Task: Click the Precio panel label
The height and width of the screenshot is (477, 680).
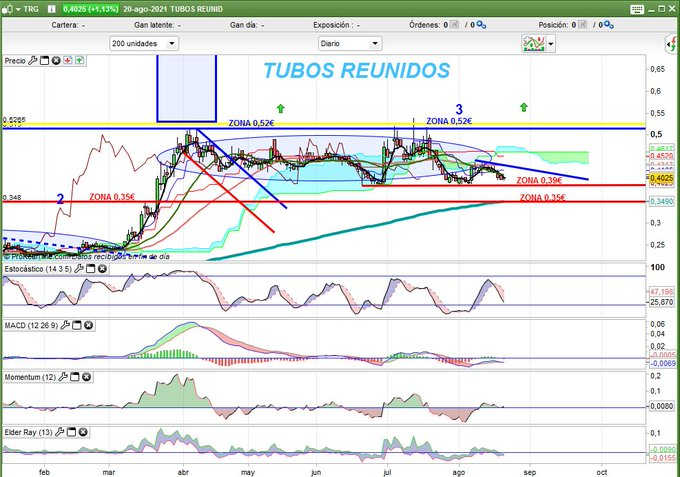Action: tap(15, 61)
